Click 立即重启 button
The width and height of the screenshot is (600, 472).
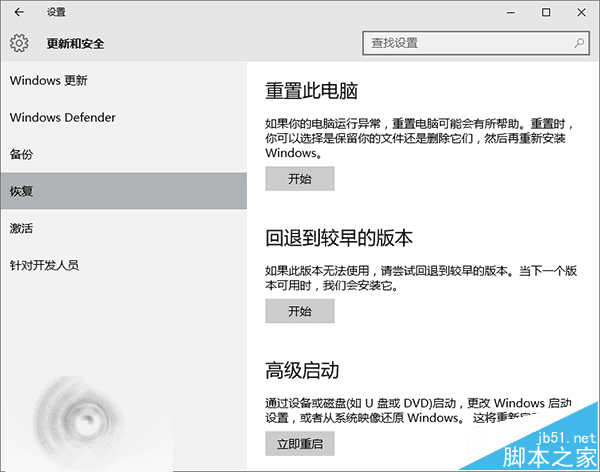300,443
